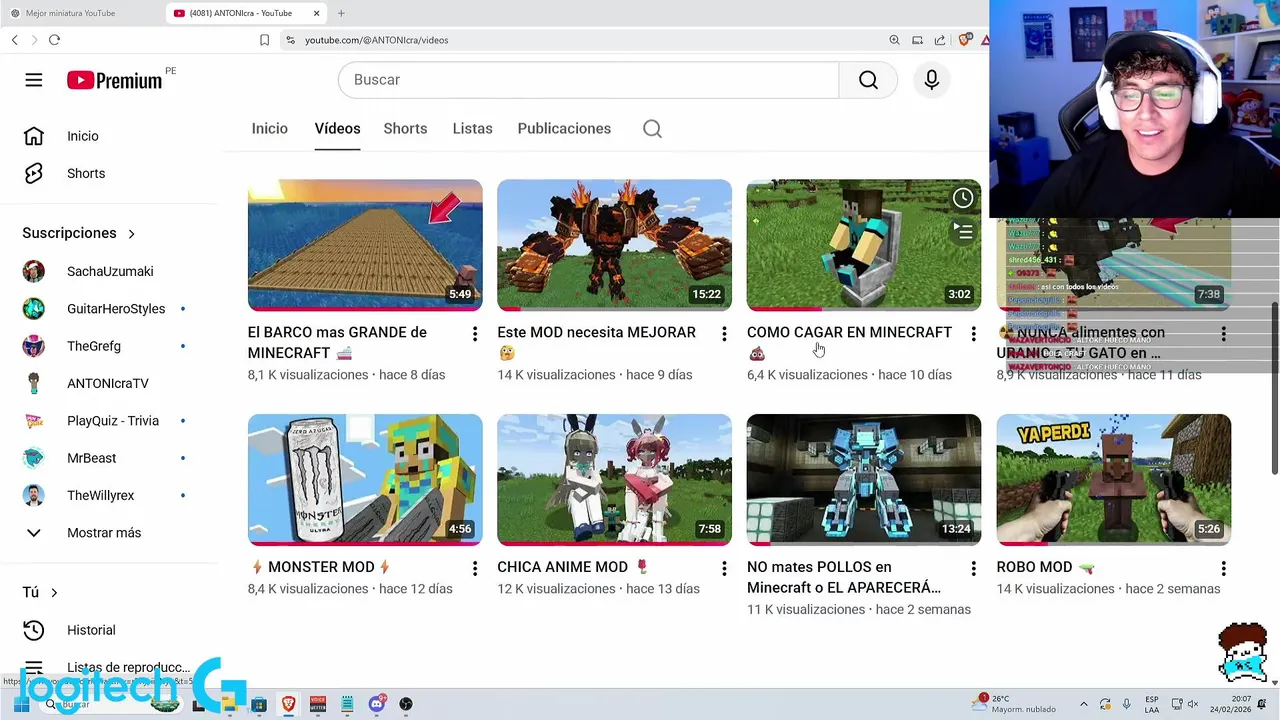This screenshot has height=720, width=1280.
Task: Expand the Suscripciones section
Action: tap(79, 233)
